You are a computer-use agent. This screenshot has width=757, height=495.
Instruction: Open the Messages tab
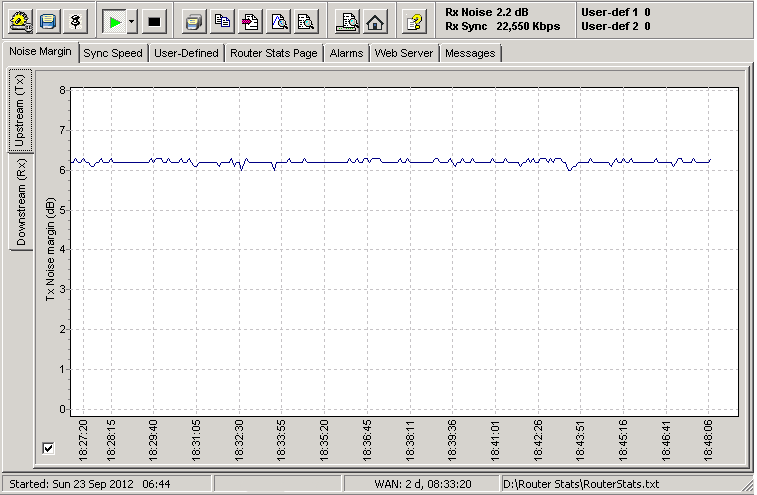(x=469, y=53)
